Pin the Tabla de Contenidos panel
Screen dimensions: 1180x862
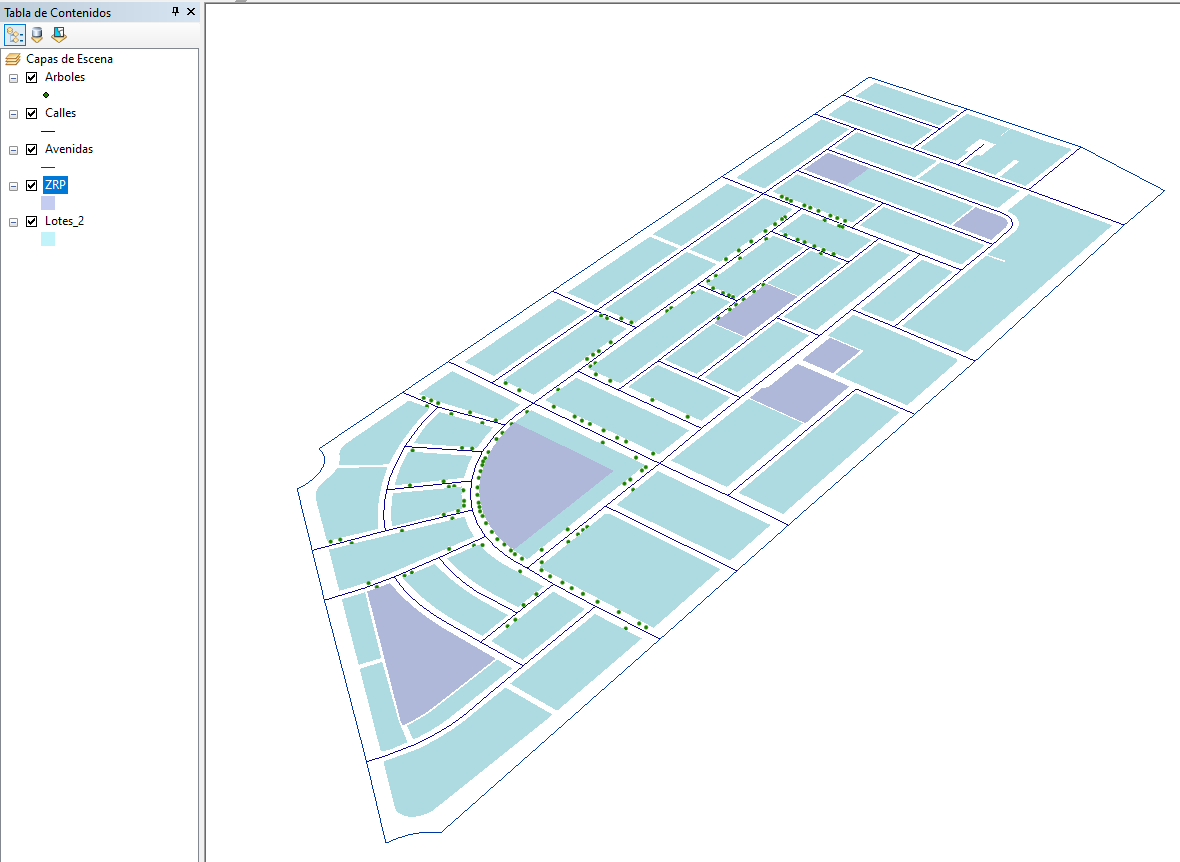(176, 11)
